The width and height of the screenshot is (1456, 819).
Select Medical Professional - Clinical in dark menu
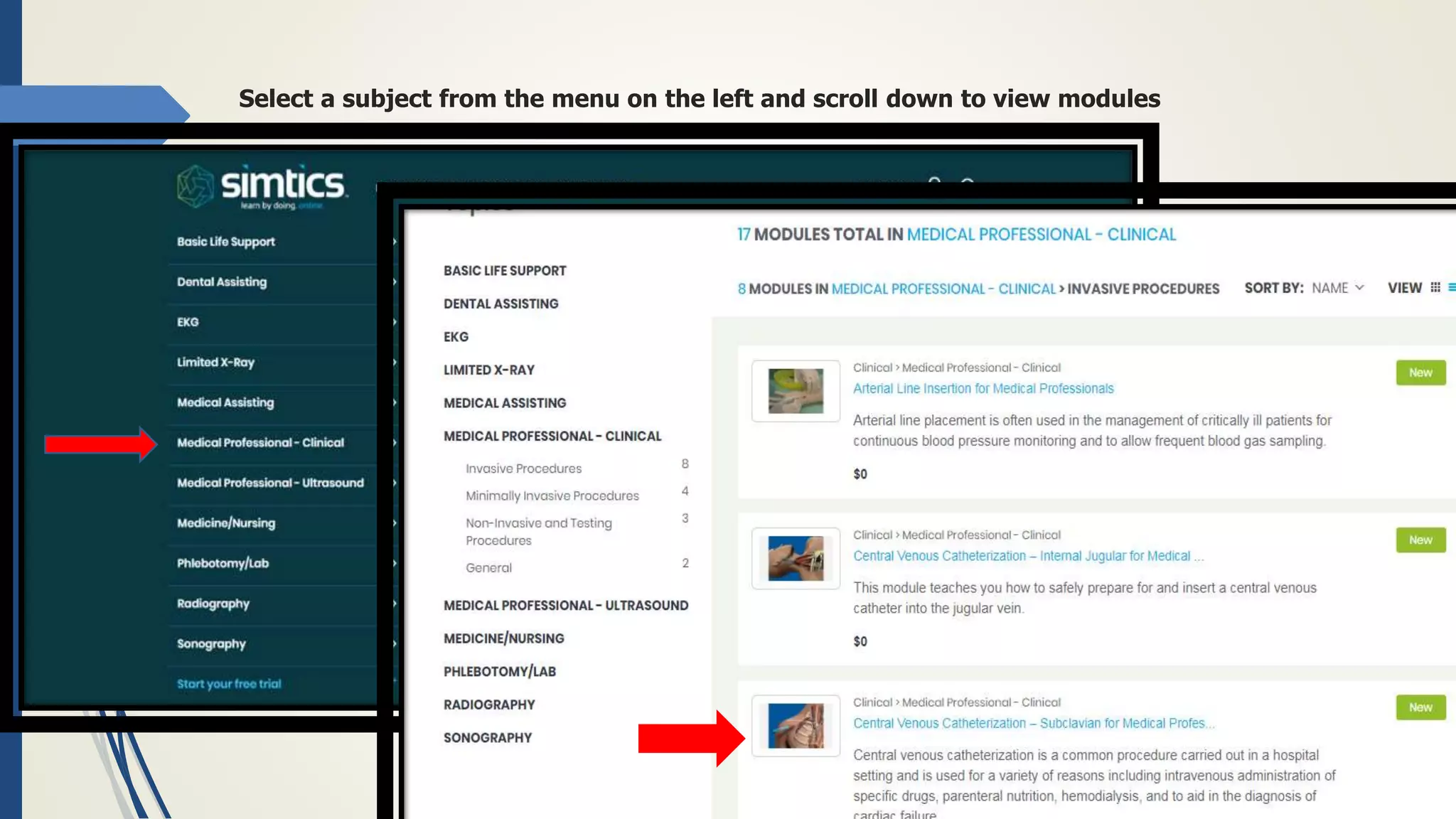click(260, 443)
